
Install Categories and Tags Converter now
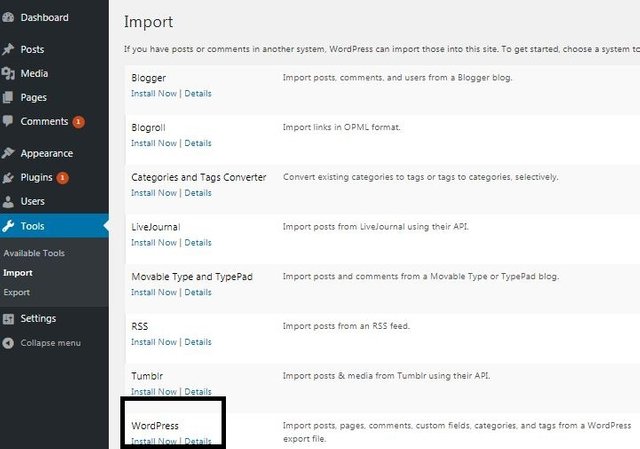pos(154,193)
